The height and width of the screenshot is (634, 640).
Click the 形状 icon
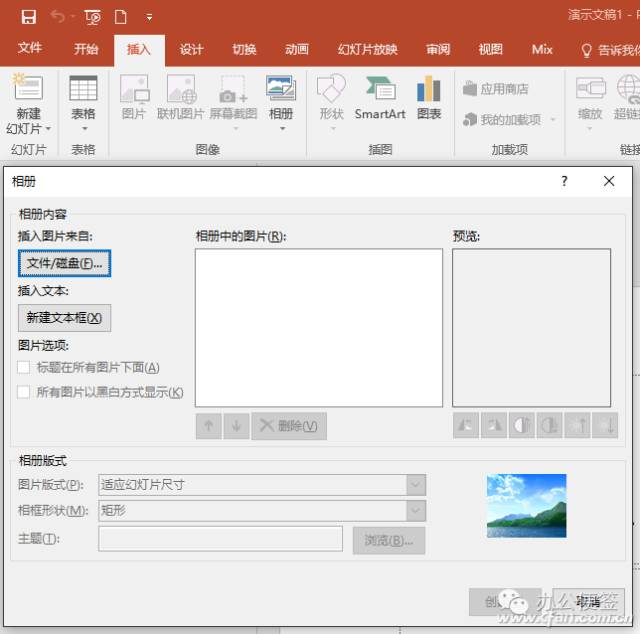coord(331,88)
